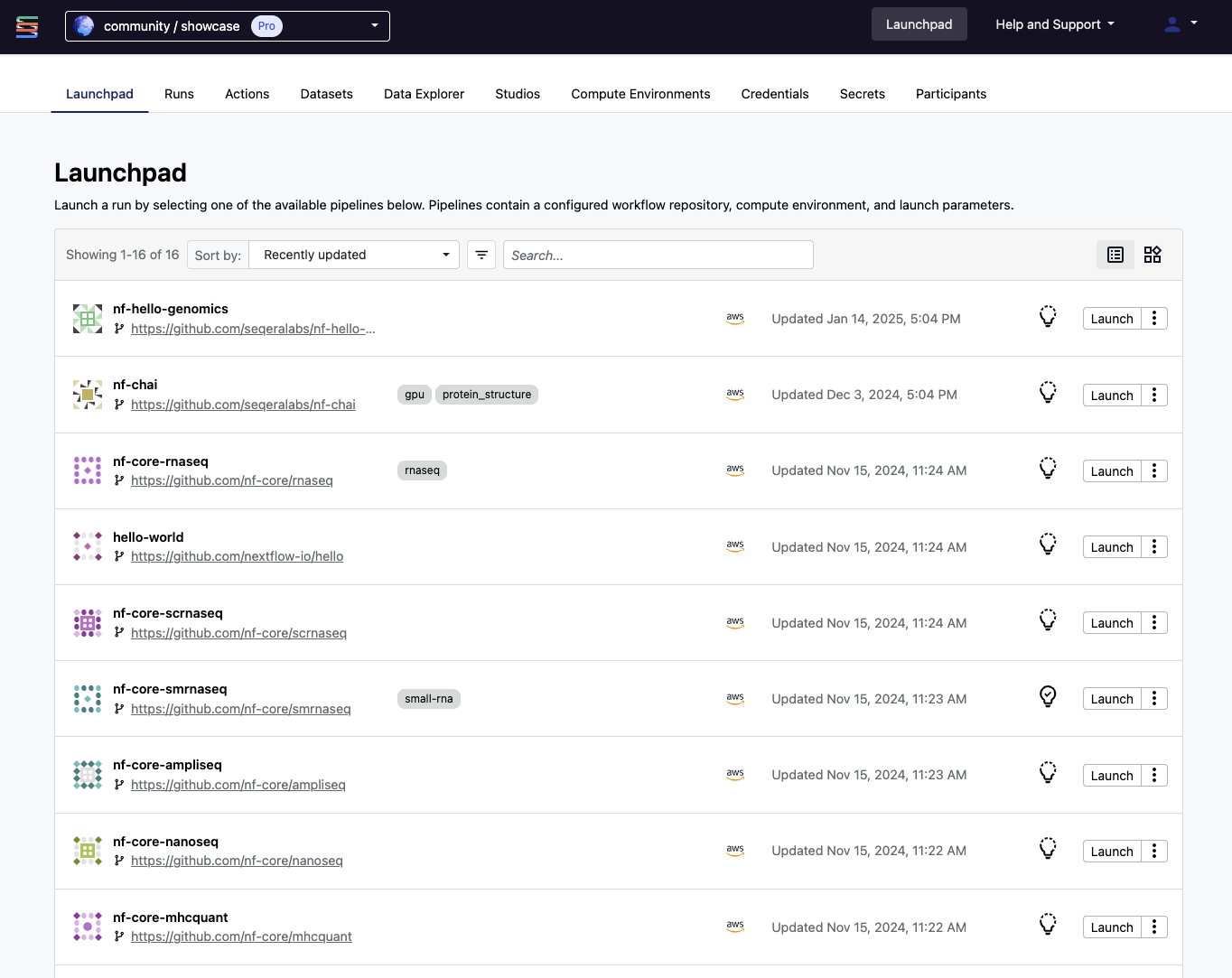Screen dimensions: 1232x978
Task: Click the nf-core-scrnaseq pipeline avatar
Action: tap(88, 623)
